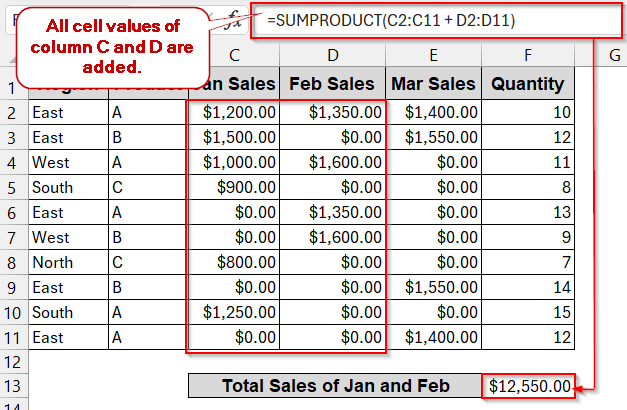This screenshot has height=410, width=627.
Task: Click row 13 header
Action: coord(13,386)
